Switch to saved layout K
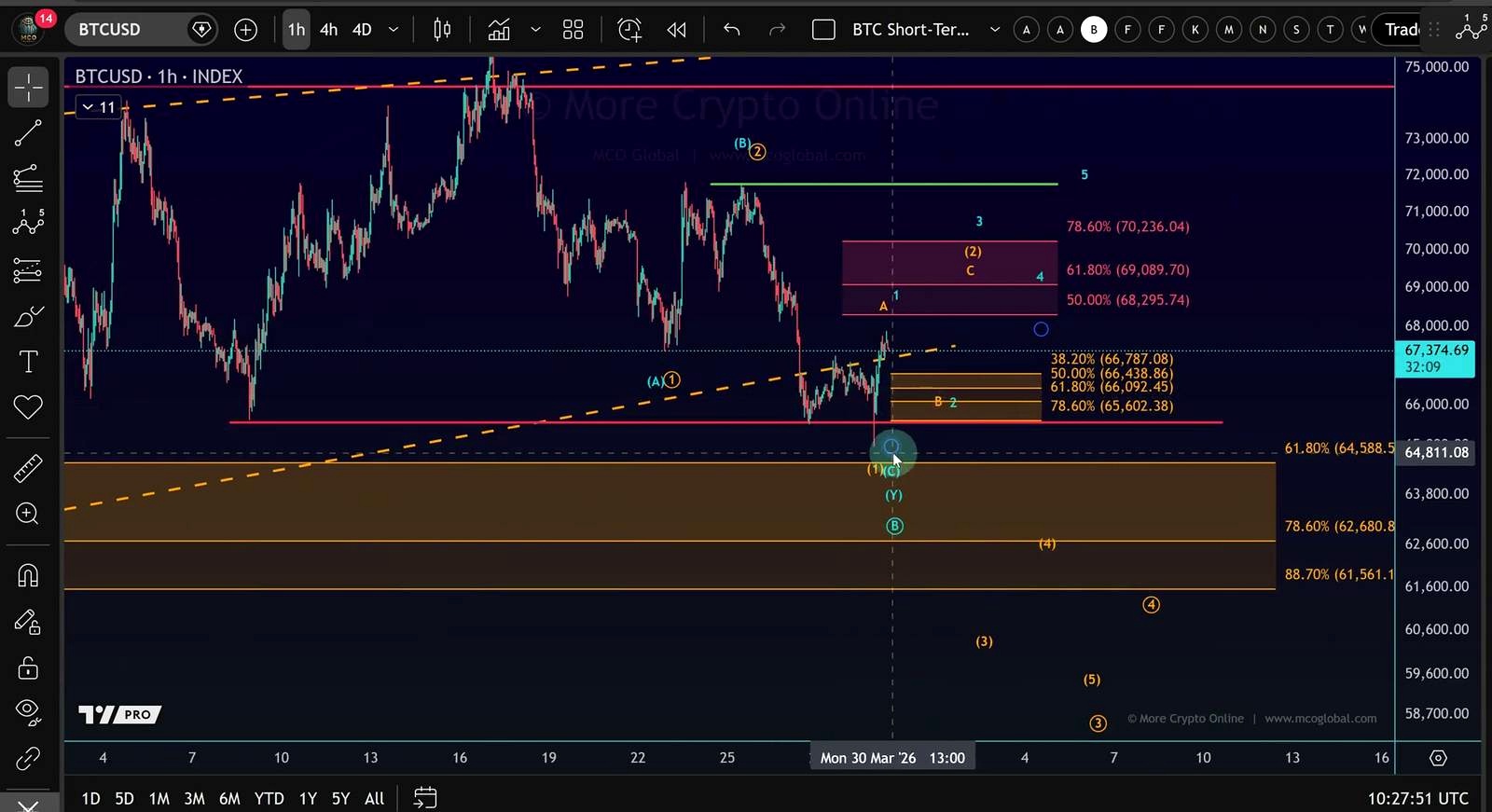The image size is (1492, 812). [x=1195, y=30]
